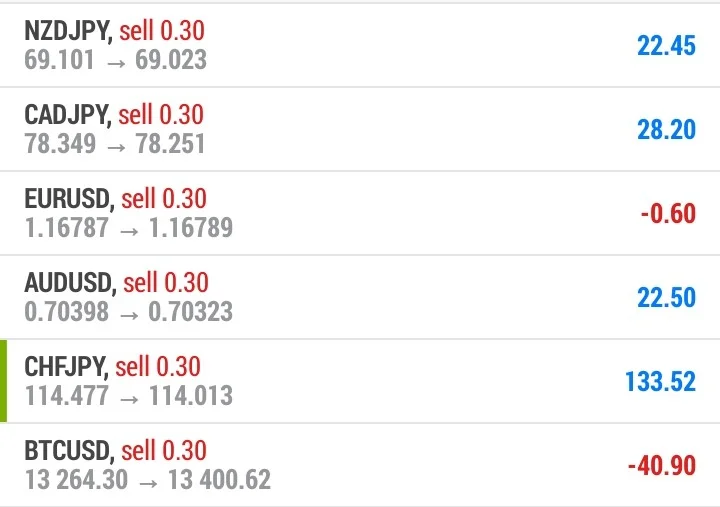Image resolution: width=720 pixels, height=507 pixels.
Task: Click the CADJPY profit 28.20
Action: click(x=666, y=130)
